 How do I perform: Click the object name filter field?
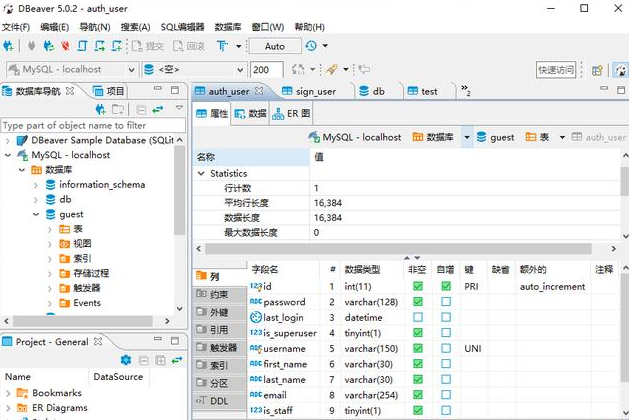click(88, 126)
